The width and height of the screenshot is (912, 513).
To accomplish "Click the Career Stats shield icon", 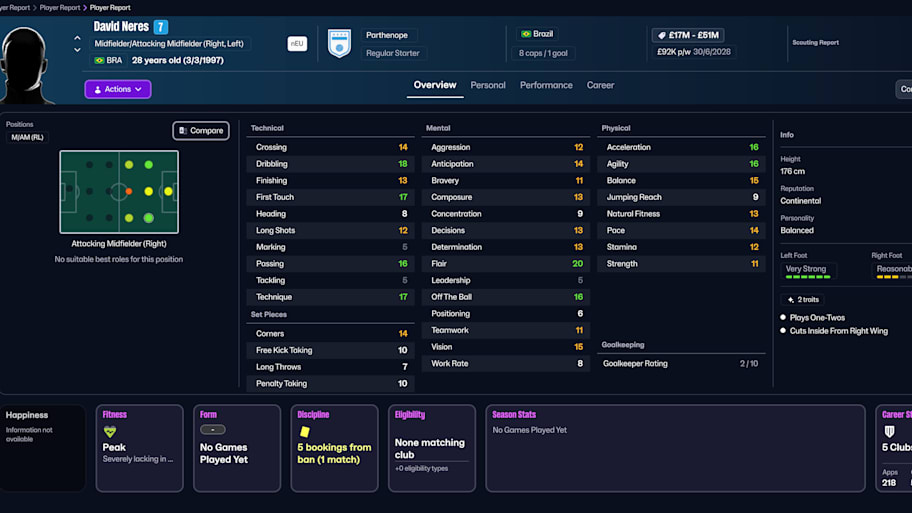I will (x=889, y=432).
